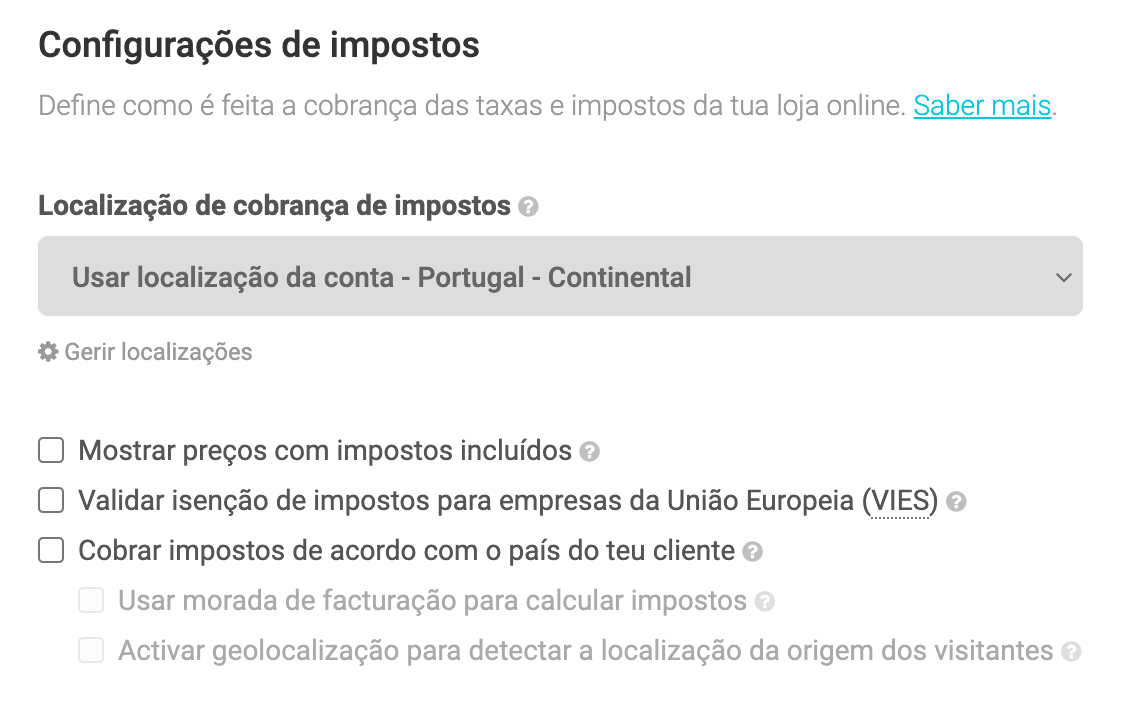Click the Gerir localizações link text
1122x720 pixels.
pyautogui.click(x=158, y=352)
